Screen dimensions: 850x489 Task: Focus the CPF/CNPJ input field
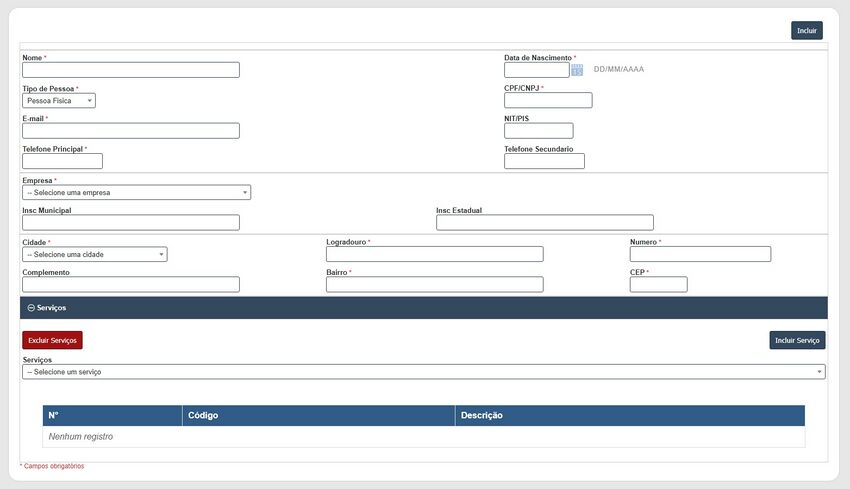click(x=548, y=100)
